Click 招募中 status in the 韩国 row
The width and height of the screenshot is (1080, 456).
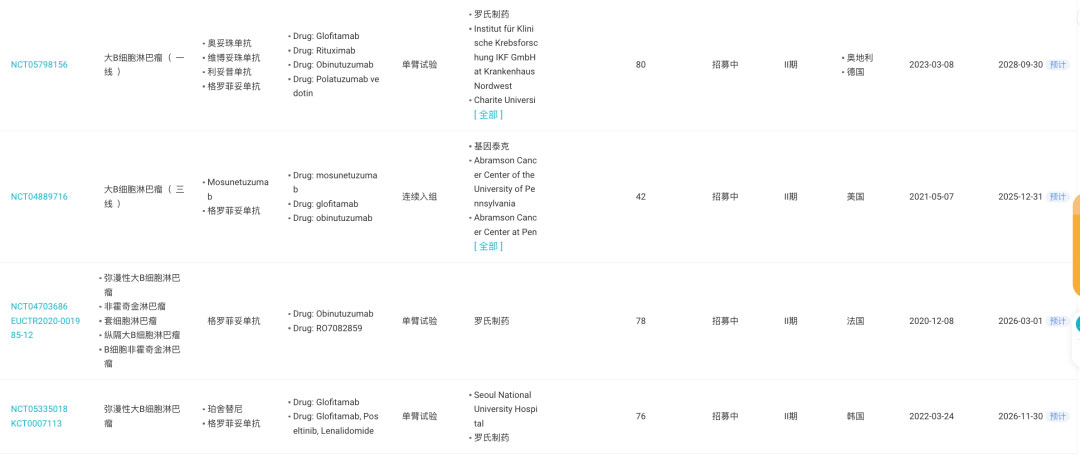[725, 416]
